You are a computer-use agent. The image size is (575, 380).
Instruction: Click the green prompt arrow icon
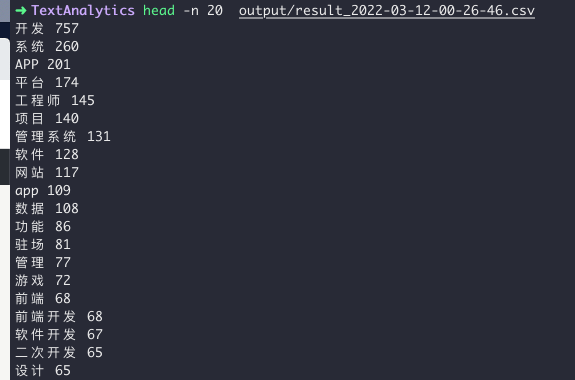point(21,10)
